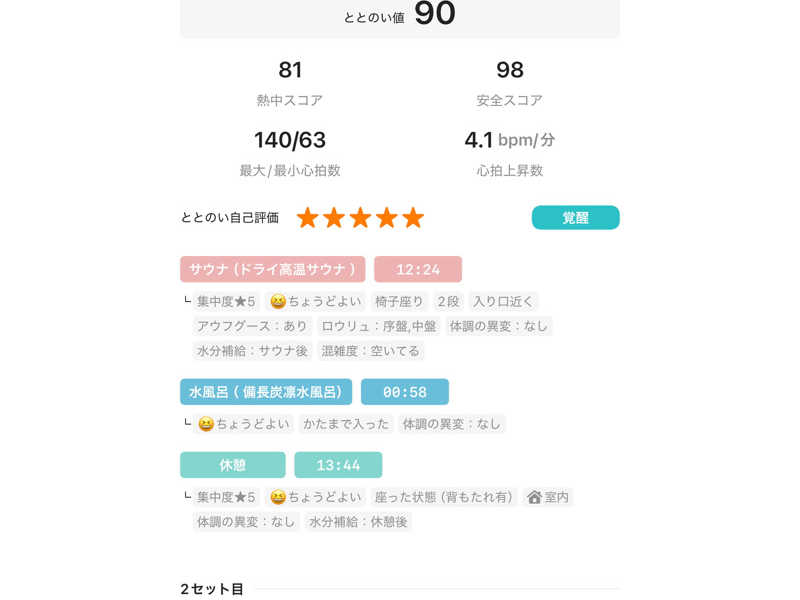The width and height of the screenshot is (800, 600).
Task: Click the sauna duration 12:24
Action: point(418,269)
